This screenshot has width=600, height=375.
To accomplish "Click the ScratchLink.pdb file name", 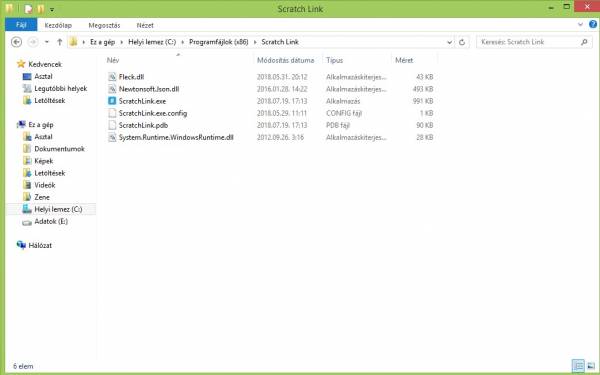I will point(143,125).
